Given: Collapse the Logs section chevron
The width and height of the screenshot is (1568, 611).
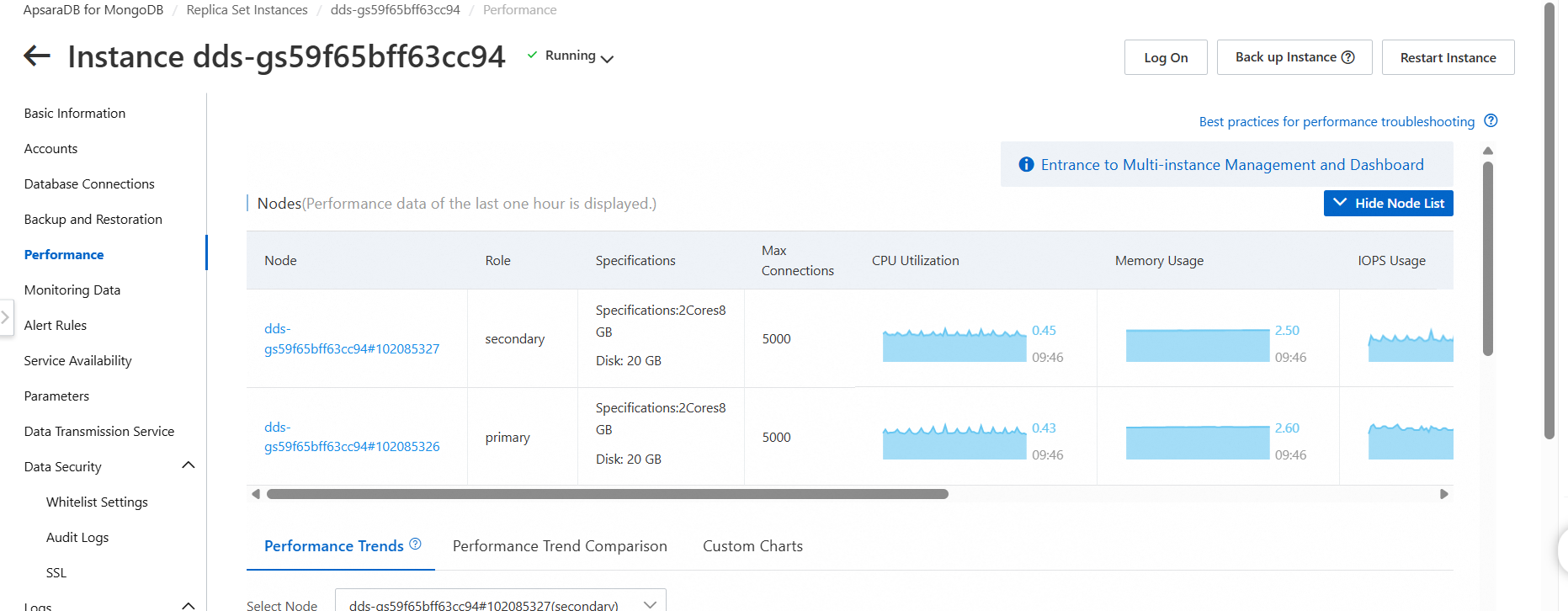Looking at the screenshot, I should coord(189,605).
